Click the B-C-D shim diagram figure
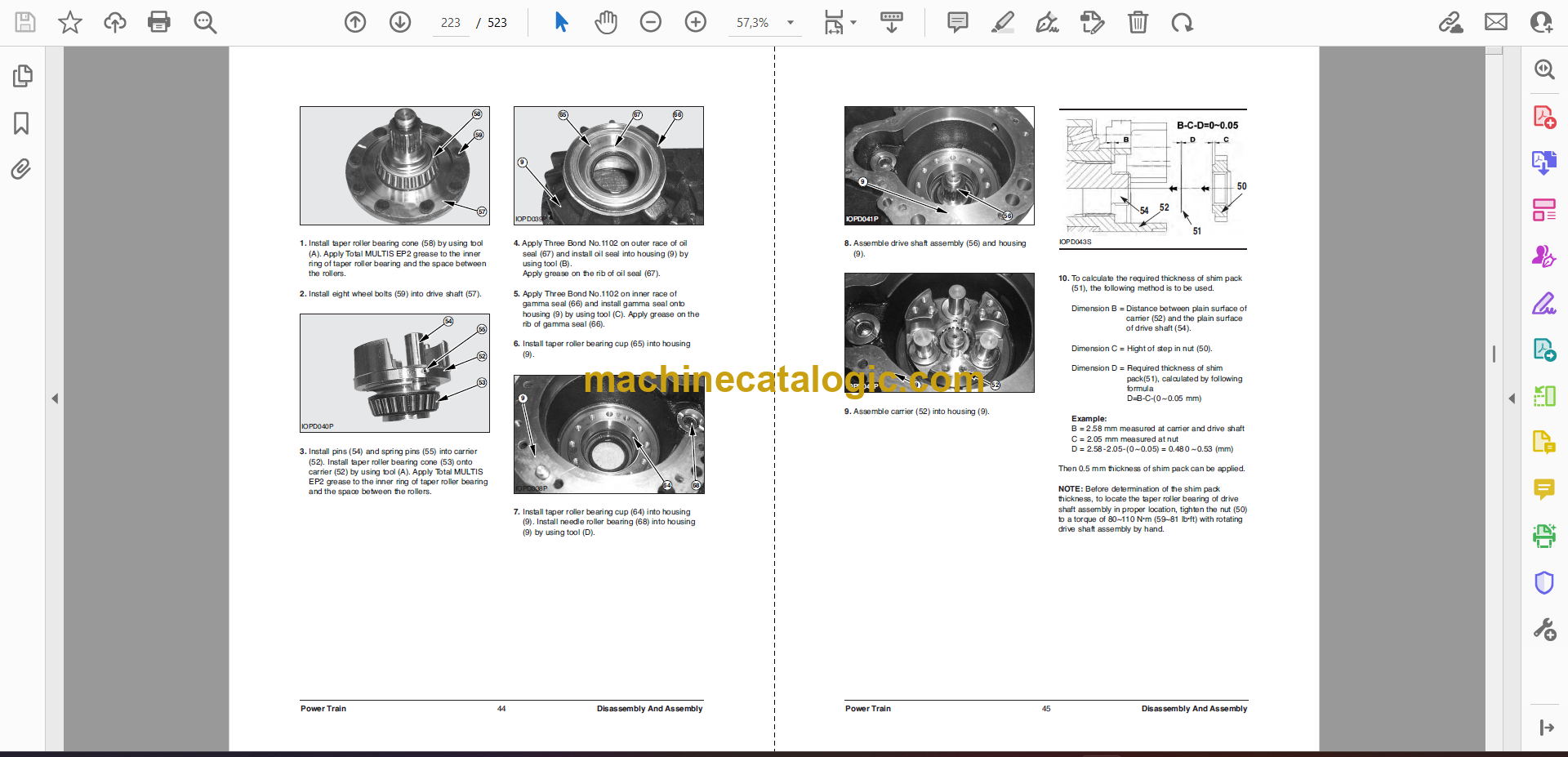Screen dimensions: 1568x757 click(x=1153, y=179)
